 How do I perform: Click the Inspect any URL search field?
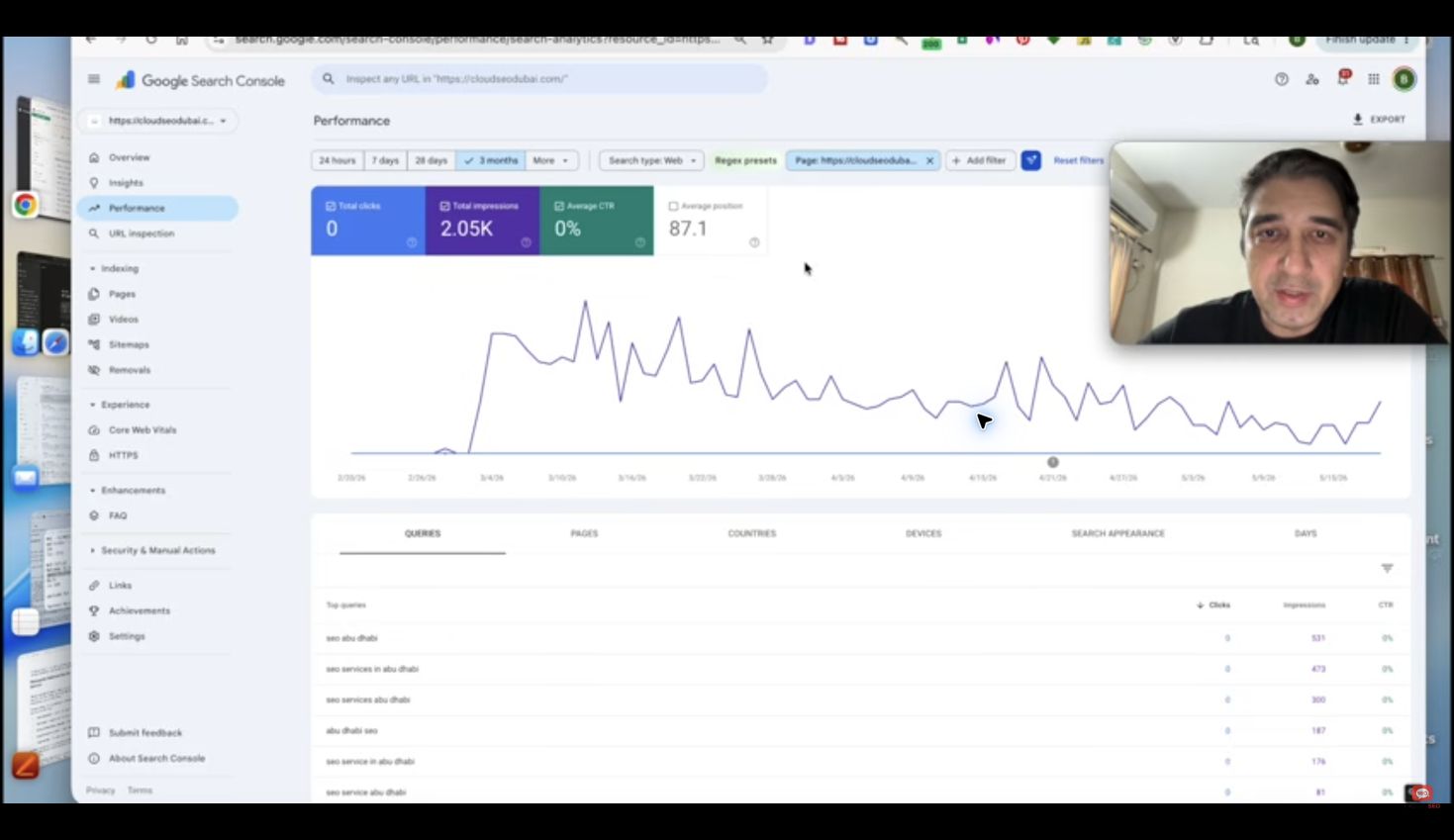click(540, 79)
